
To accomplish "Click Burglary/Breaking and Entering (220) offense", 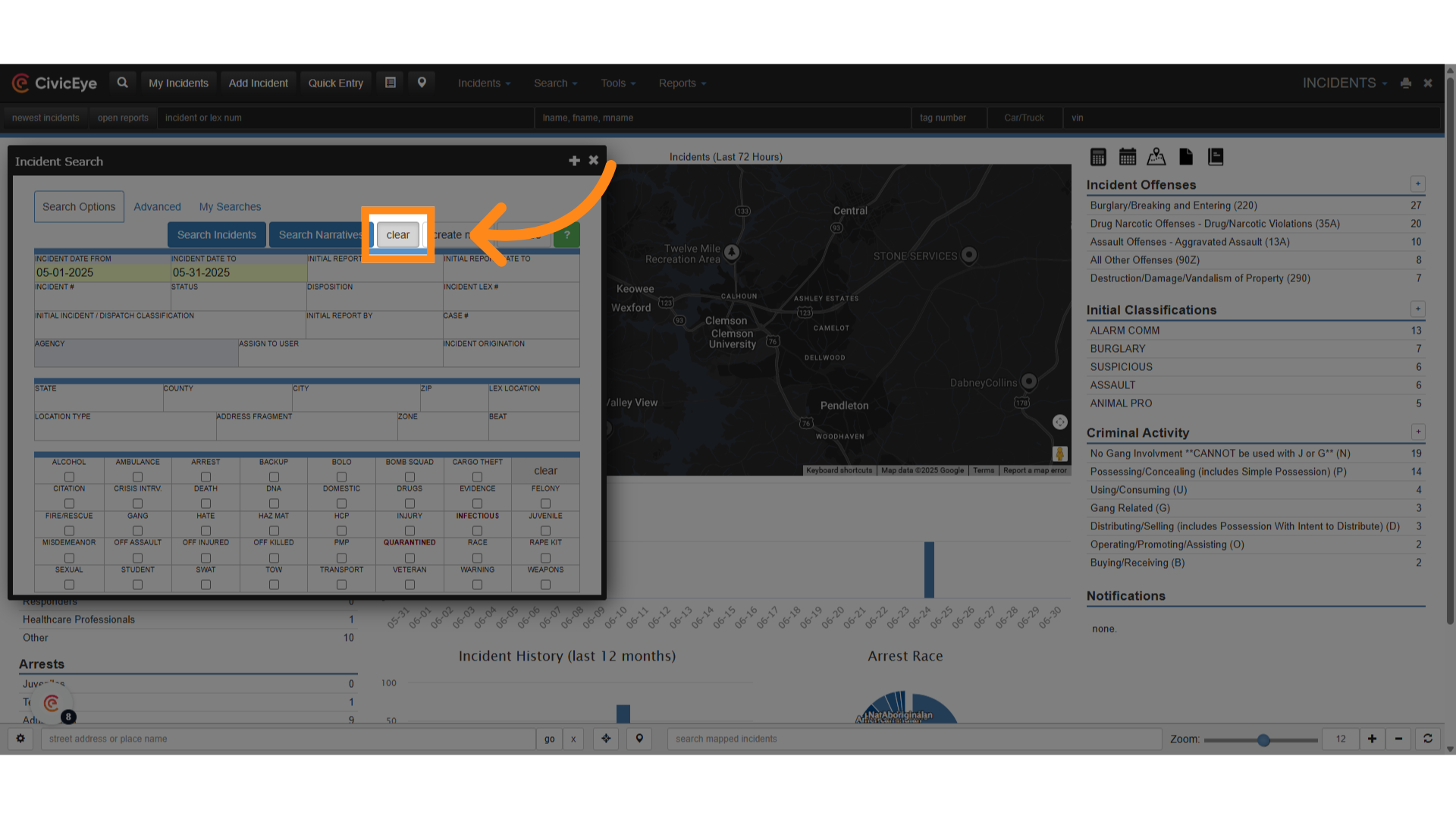I will tap(1173, 206).
